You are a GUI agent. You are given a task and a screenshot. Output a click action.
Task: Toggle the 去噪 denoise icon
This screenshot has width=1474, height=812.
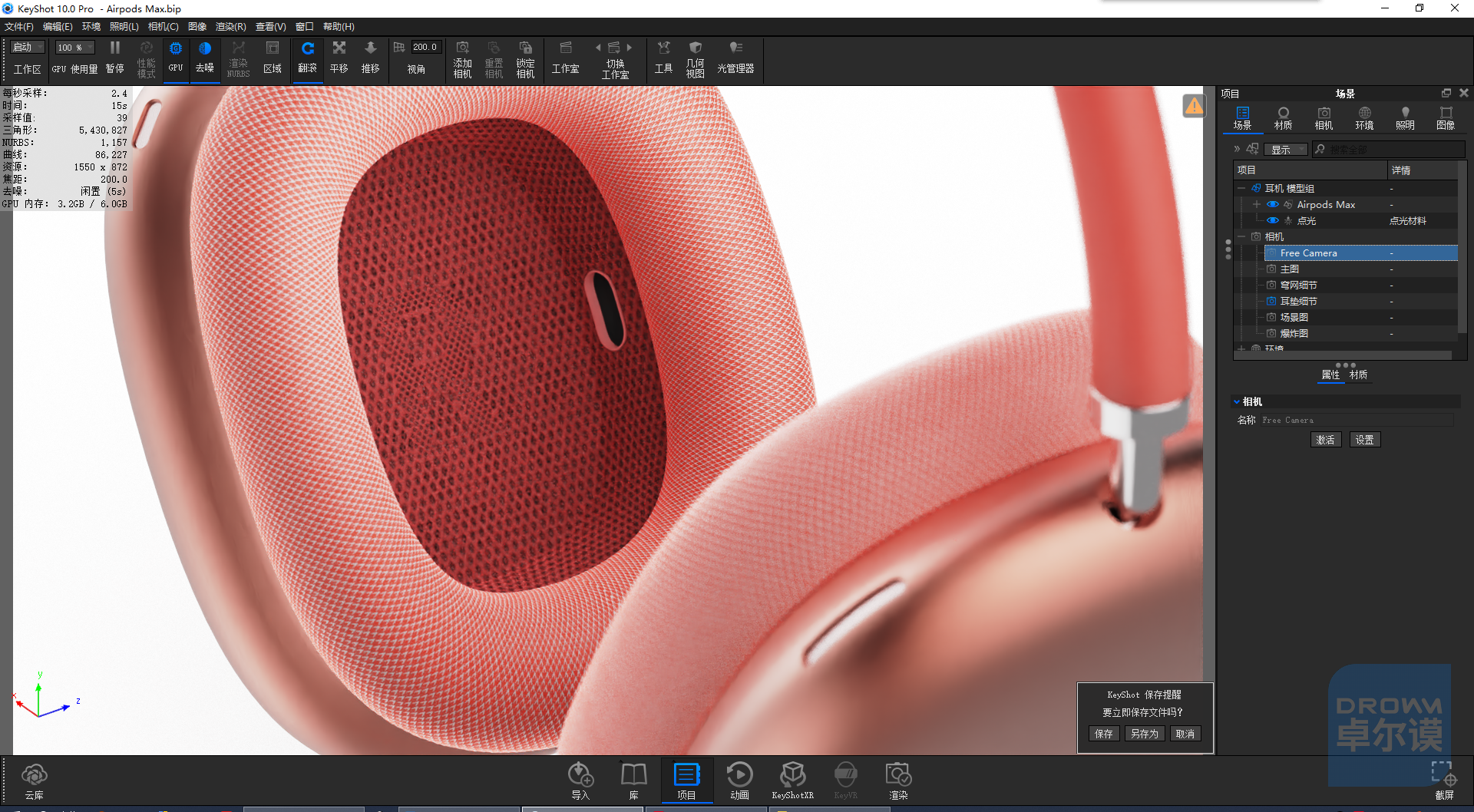click(x=205, y=58)
